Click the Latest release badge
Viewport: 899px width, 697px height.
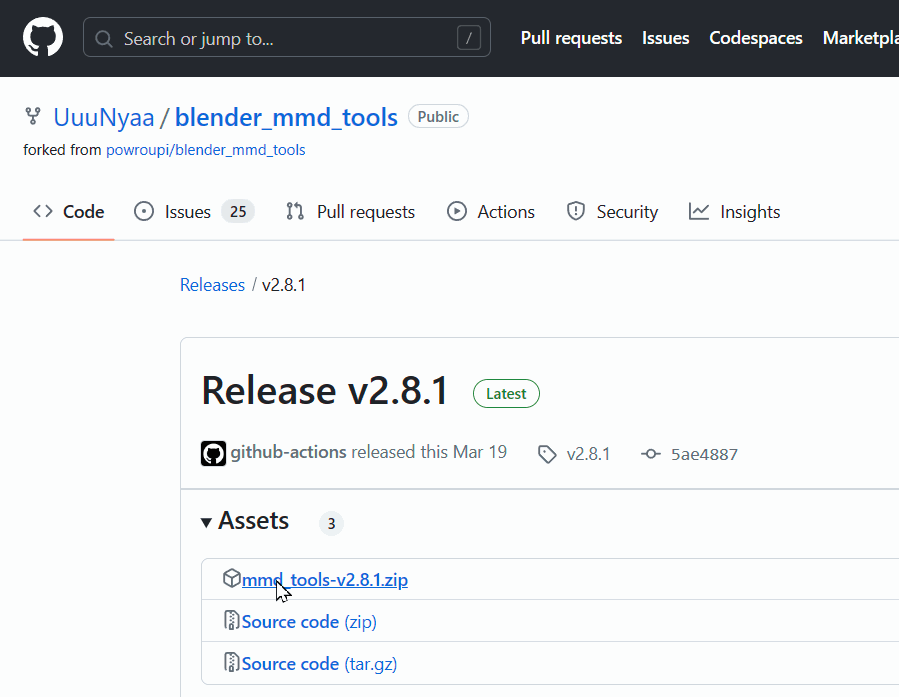point(506,394)
